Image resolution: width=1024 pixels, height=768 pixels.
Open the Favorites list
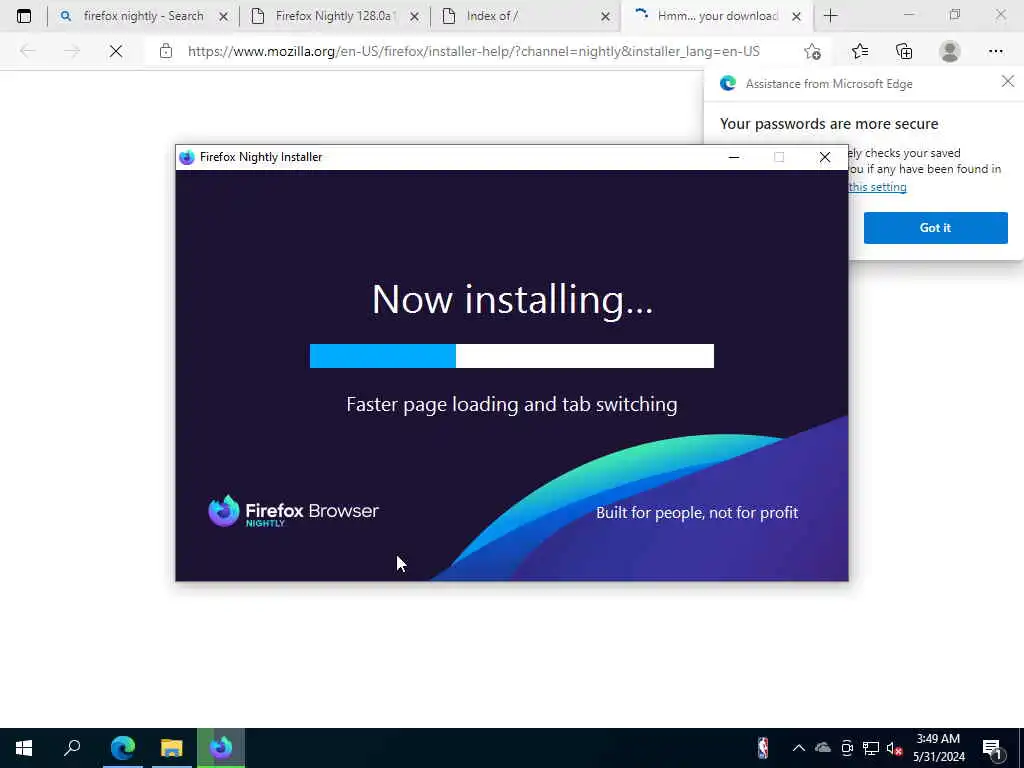(x=859, y=51)
